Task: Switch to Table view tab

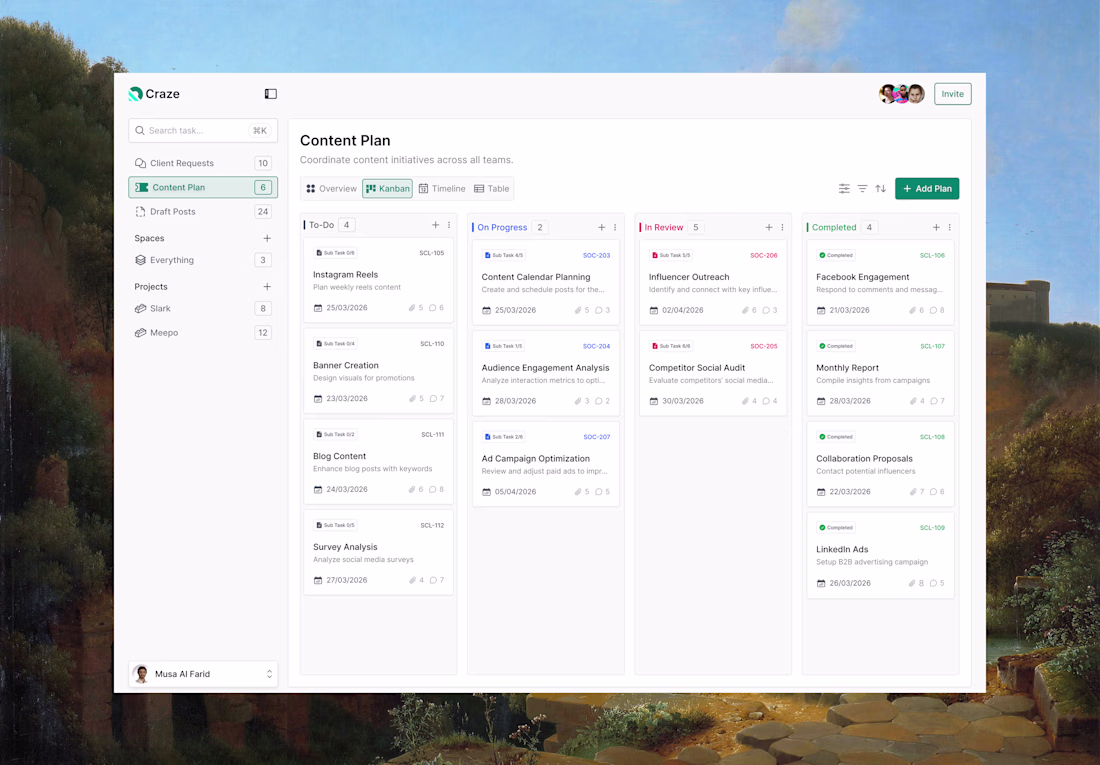Action: pos(492,189)
